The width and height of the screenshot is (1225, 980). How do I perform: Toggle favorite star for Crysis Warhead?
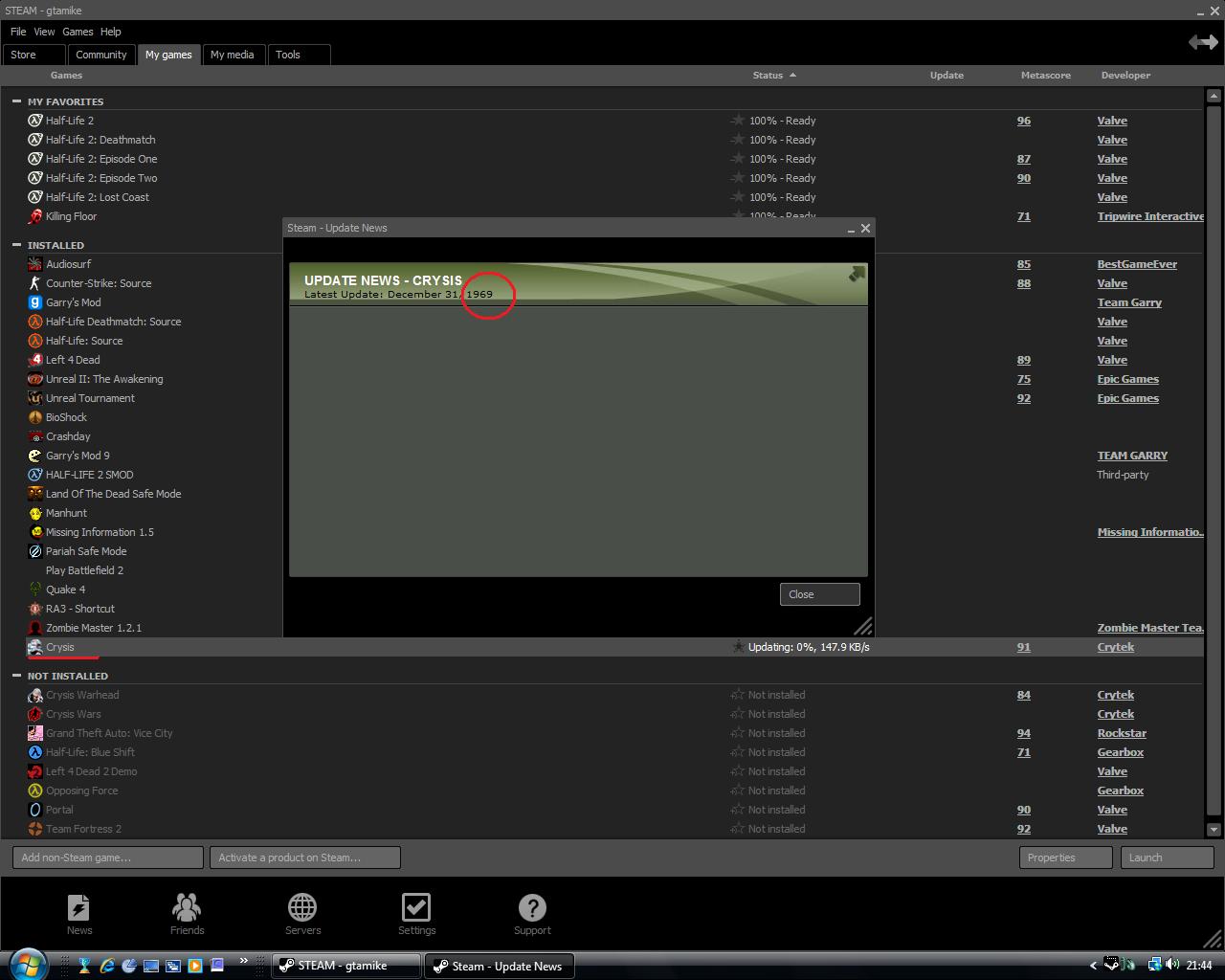(738, 695)
